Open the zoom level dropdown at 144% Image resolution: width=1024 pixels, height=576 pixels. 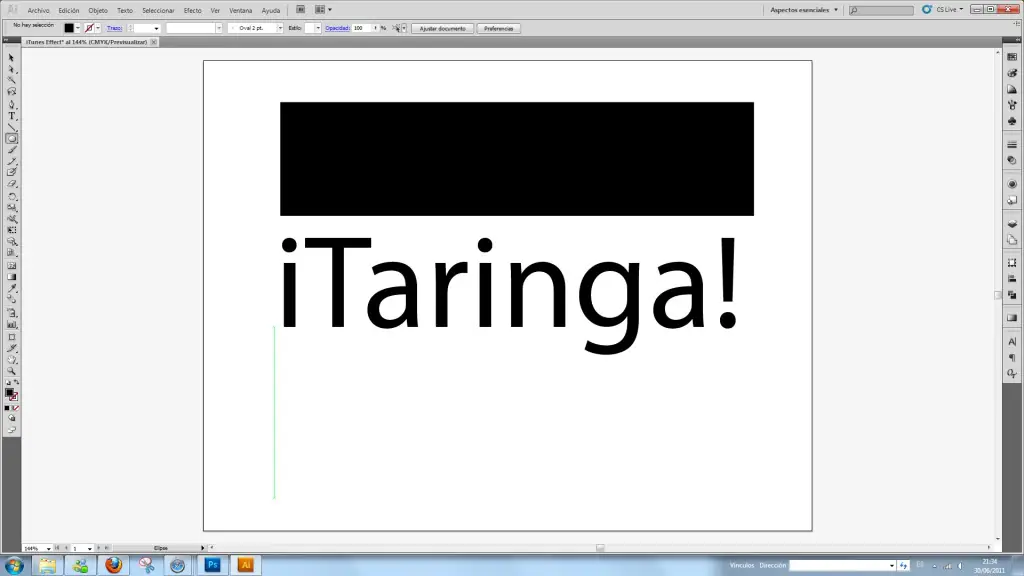[x=48, y=548]
